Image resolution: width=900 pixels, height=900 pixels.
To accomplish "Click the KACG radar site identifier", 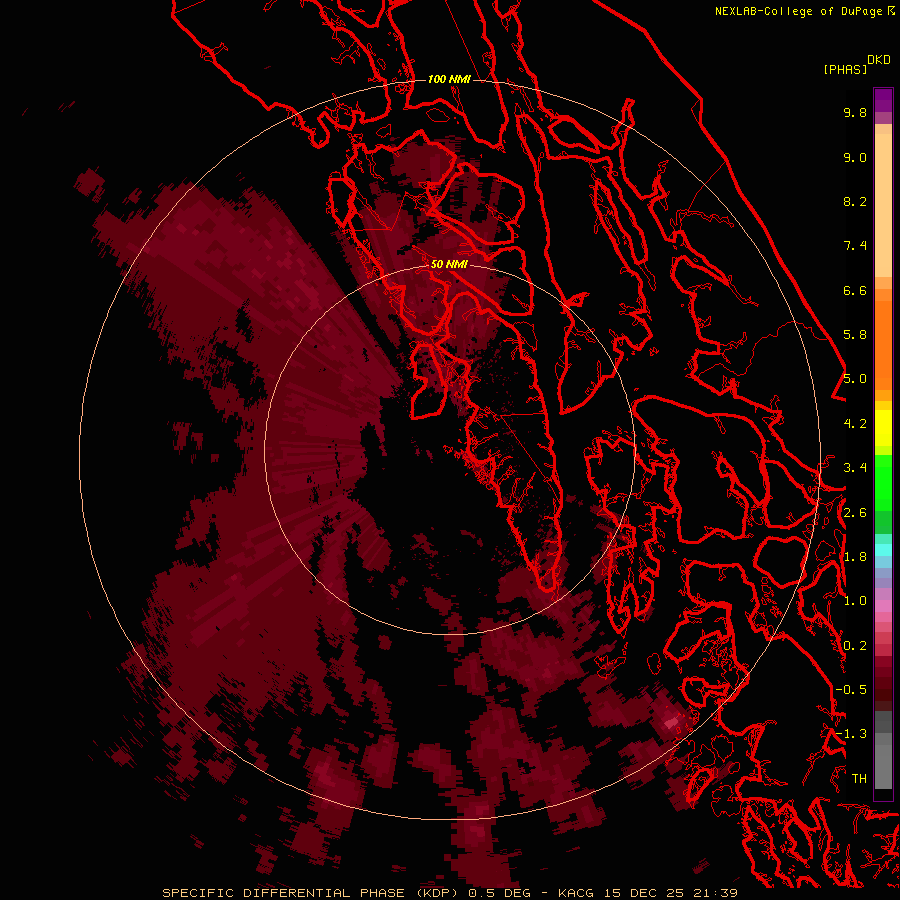I will [x=577, y=893].
